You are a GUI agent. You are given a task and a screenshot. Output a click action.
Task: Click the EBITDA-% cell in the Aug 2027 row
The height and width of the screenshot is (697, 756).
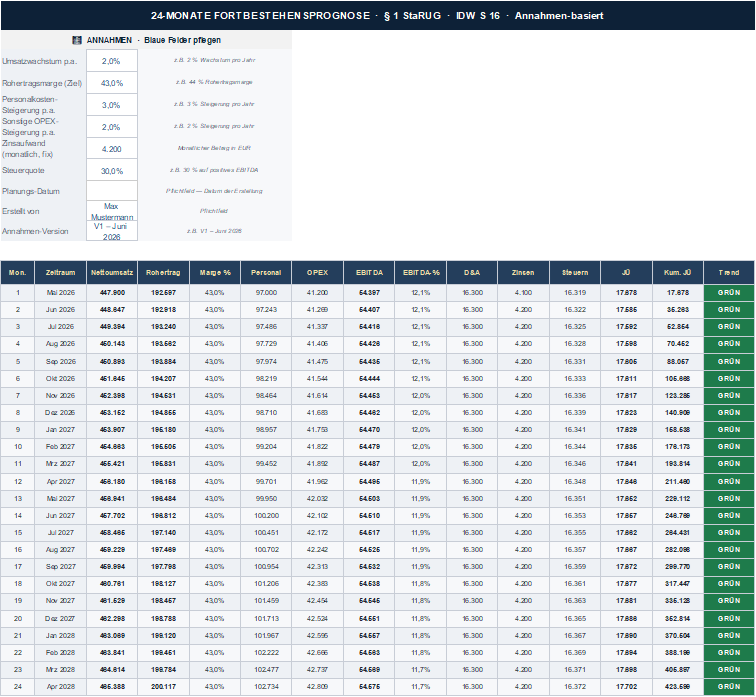point(421,550)
